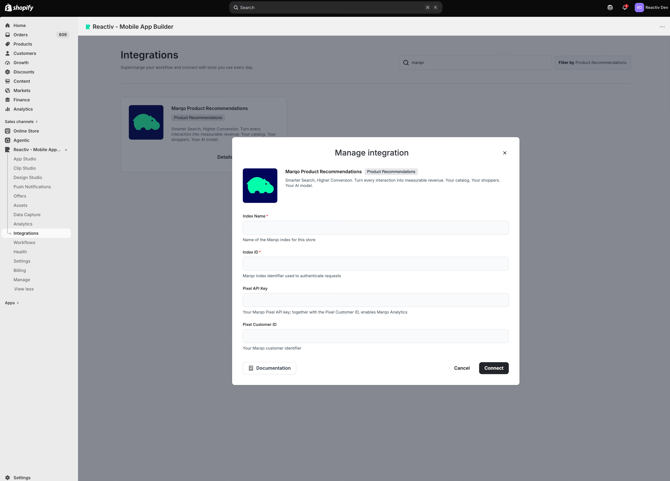670x481 pixels.
Task: Click the Cancel button in the dialog
Action: point(461,368)
